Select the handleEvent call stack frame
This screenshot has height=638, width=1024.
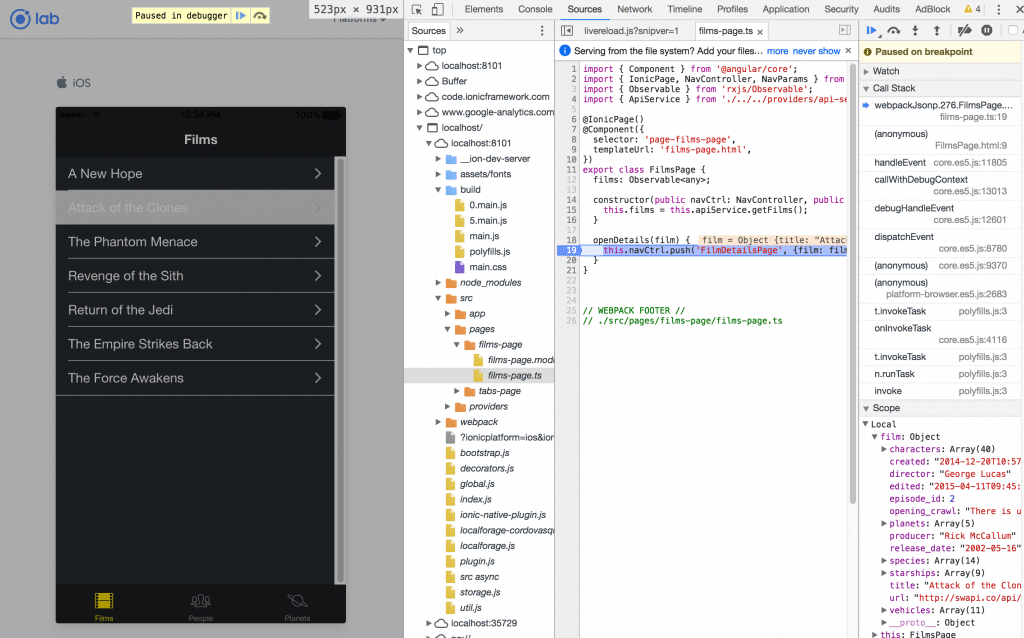pos(941,163)
